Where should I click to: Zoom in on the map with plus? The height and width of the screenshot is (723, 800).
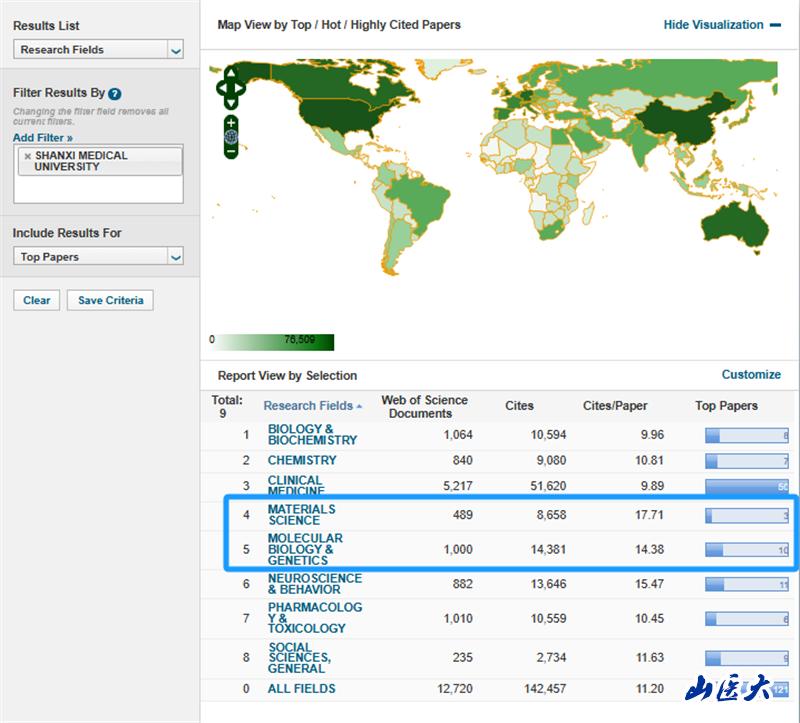pyautogui.click(x=231, y=122)
